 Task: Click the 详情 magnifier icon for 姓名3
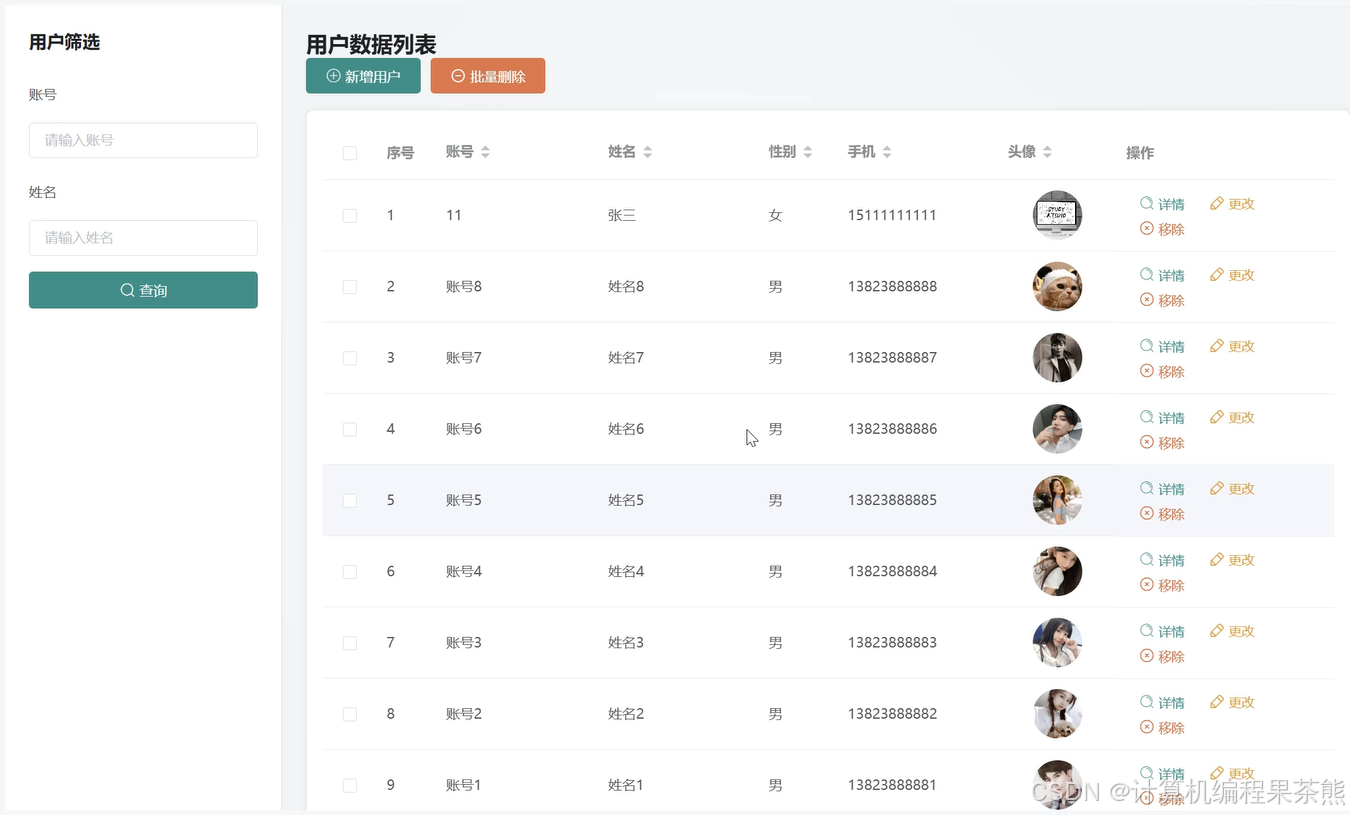[1146, 630]
